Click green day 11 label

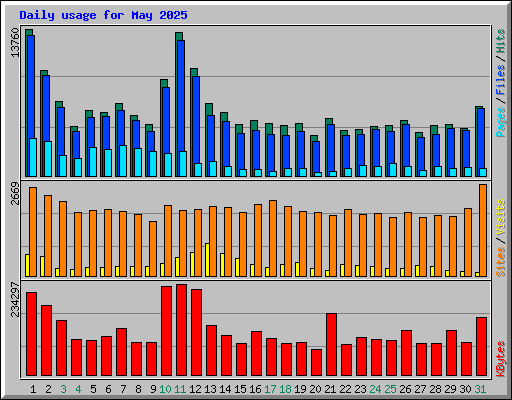click(x=180, y=389)
